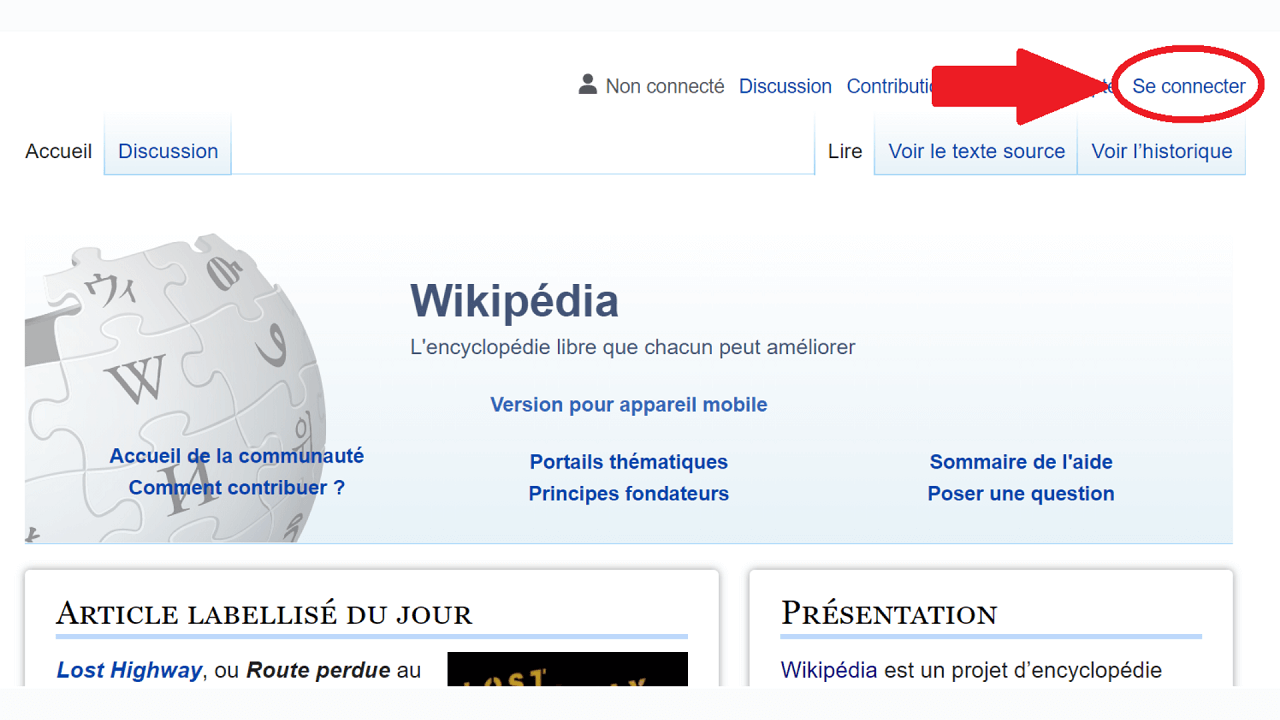Open Portails thématiques link

[629, 462]
